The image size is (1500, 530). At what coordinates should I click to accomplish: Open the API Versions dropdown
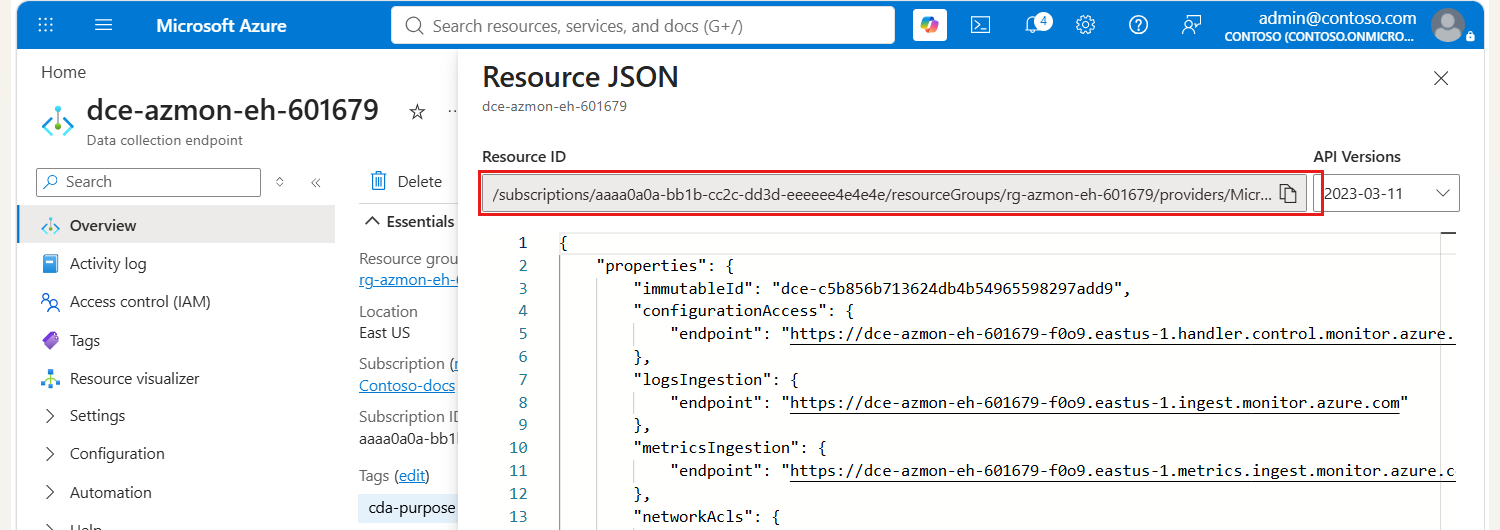[x=1388, y=193]
